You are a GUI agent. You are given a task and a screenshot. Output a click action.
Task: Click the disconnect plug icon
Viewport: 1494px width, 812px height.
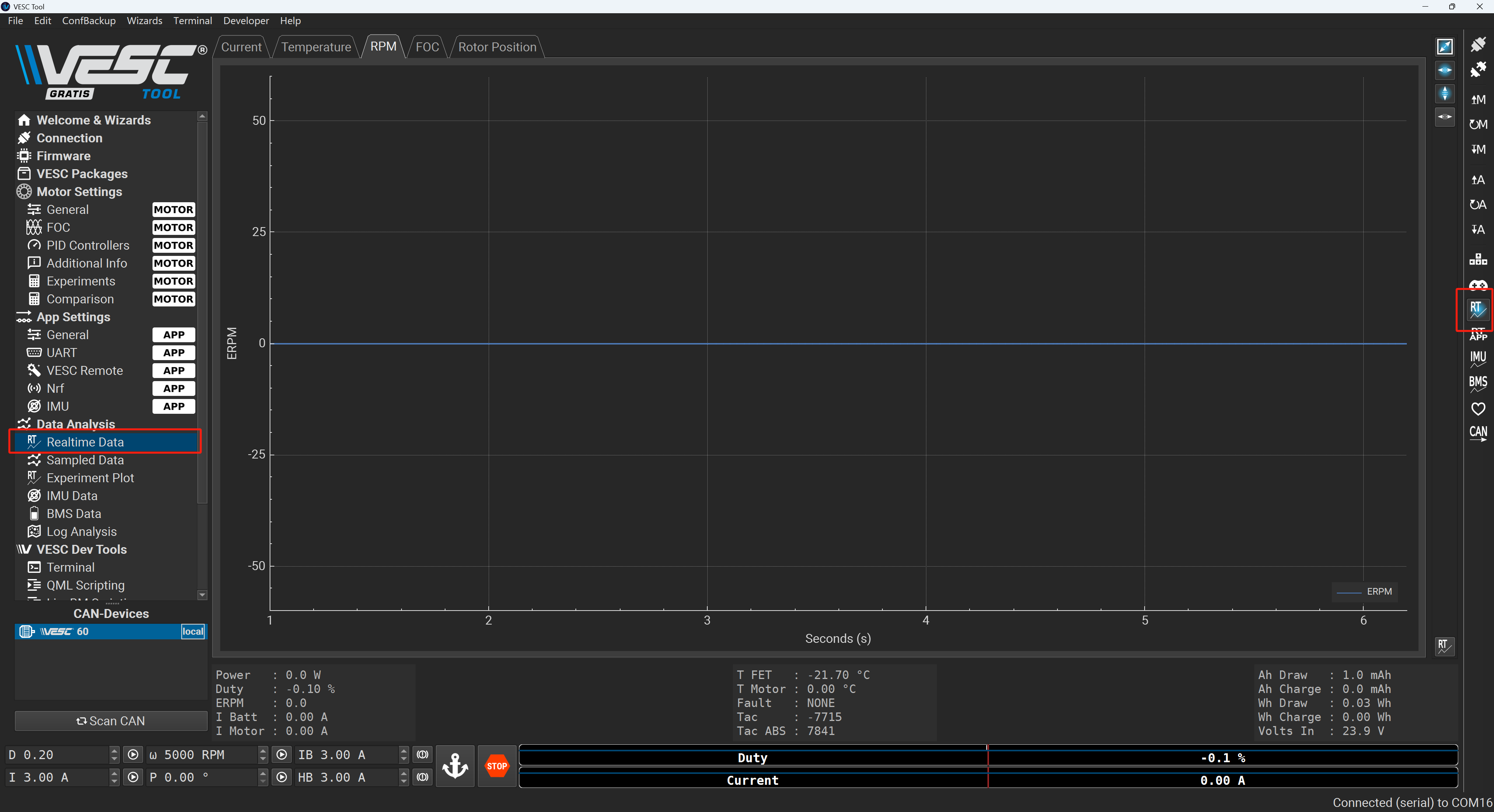[1478, 70]
